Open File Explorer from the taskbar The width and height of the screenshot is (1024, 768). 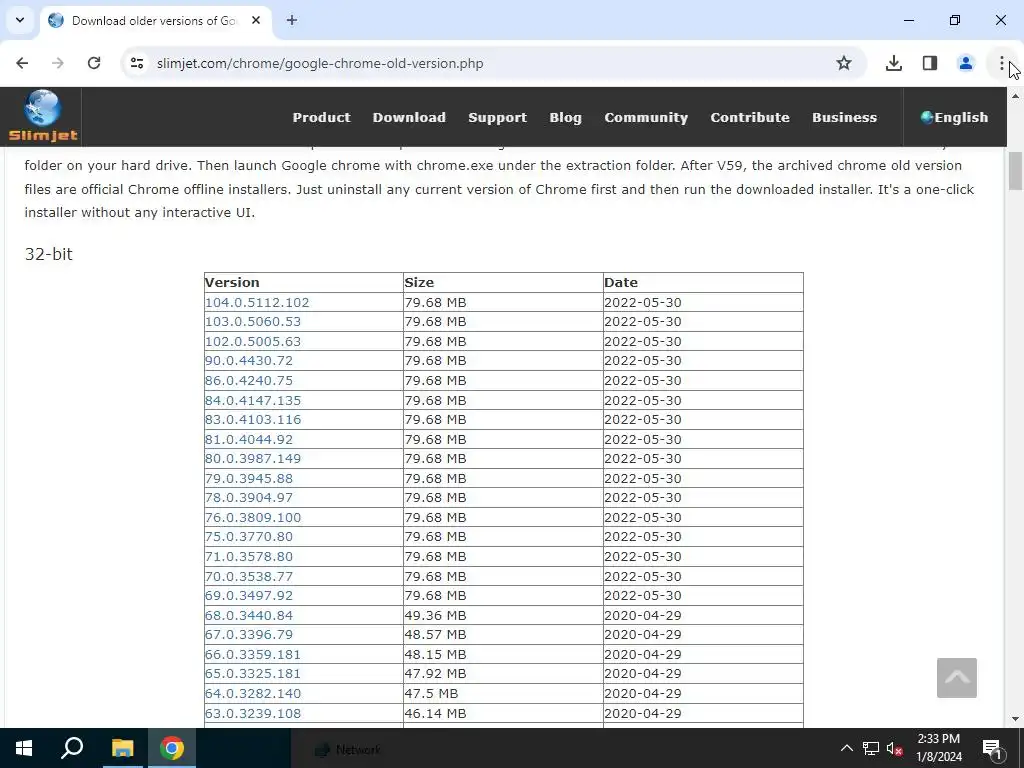(x=122, y=748)
